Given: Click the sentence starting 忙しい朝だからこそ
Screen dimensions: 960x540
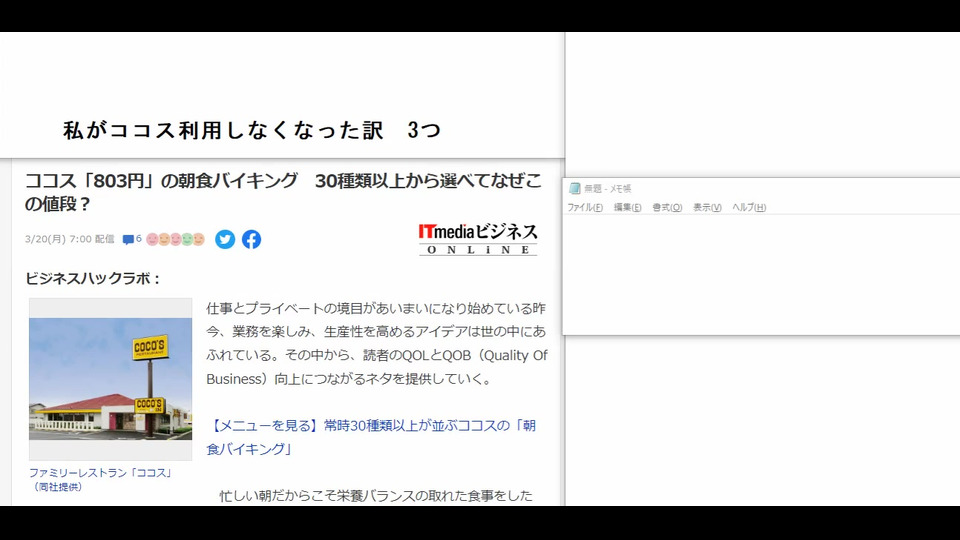Looking at the screenshot, I should (376, 495).
